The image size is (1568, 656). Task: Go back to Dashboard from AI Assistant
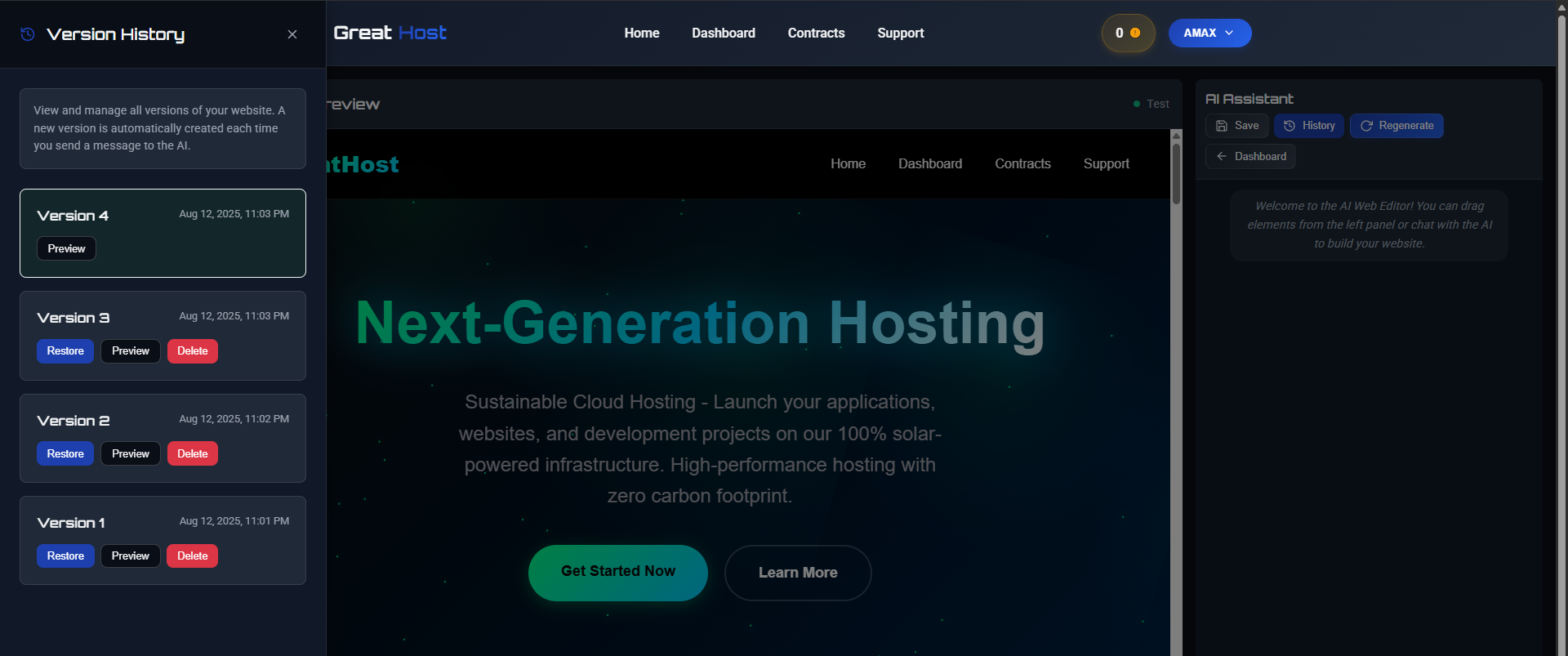[1250, 157]
